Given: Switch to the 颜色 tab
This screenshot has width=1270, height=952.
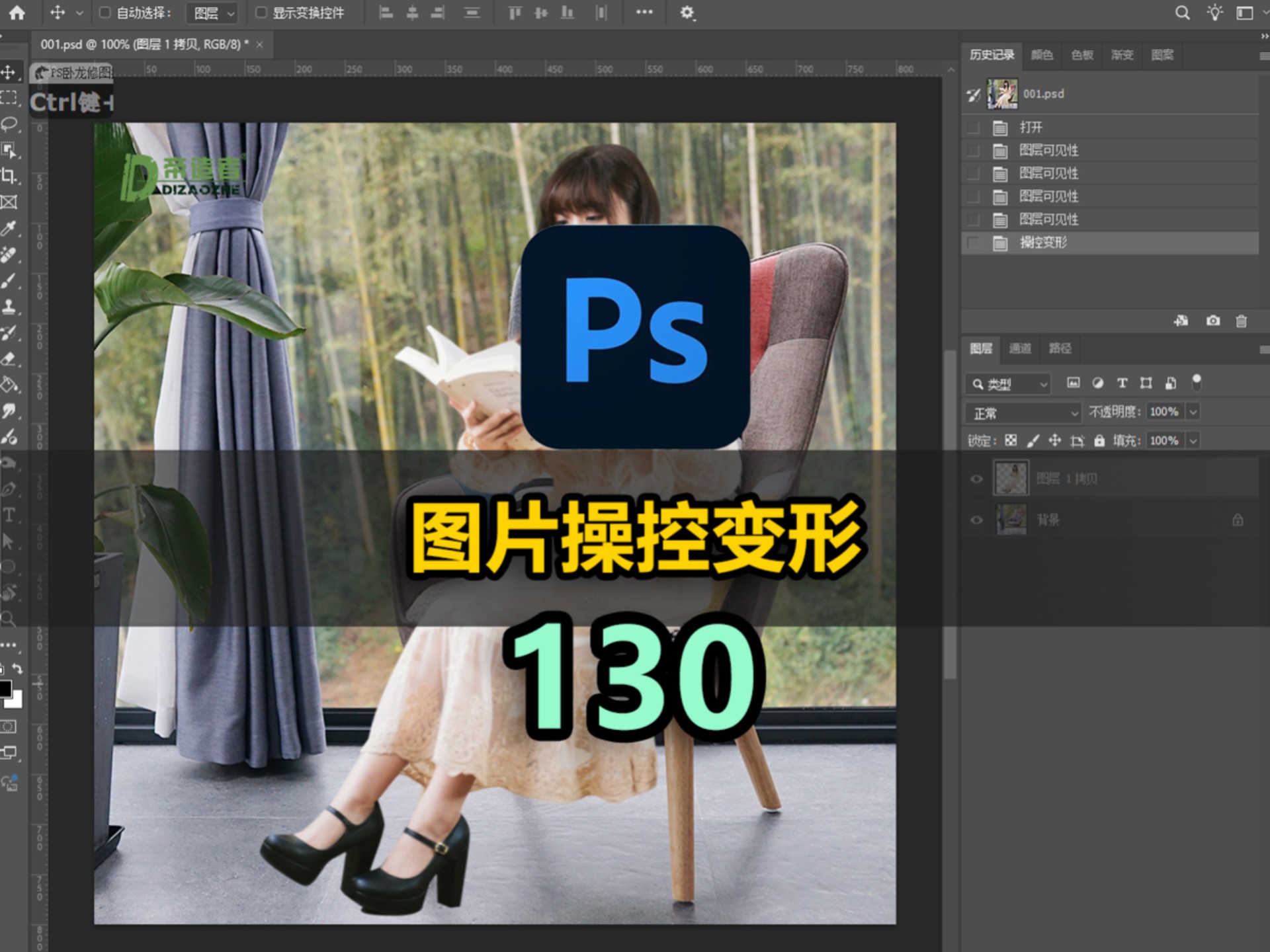Looking at the screenshot, I should pyautogui.click(x=1042, y=55).
